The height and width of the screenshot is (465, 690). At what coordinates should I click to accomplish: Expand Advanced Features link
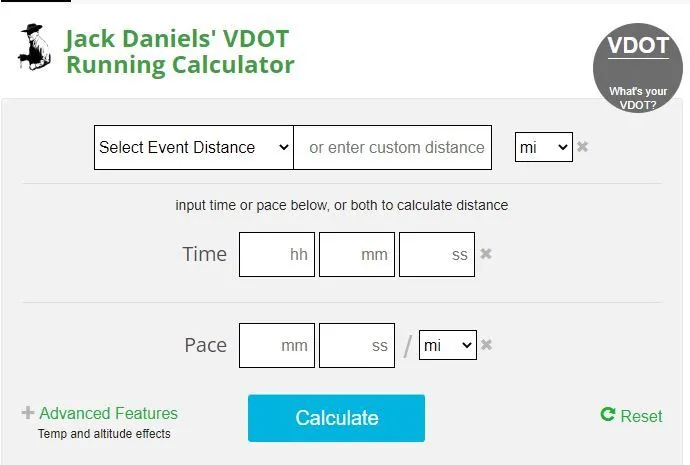108,413
